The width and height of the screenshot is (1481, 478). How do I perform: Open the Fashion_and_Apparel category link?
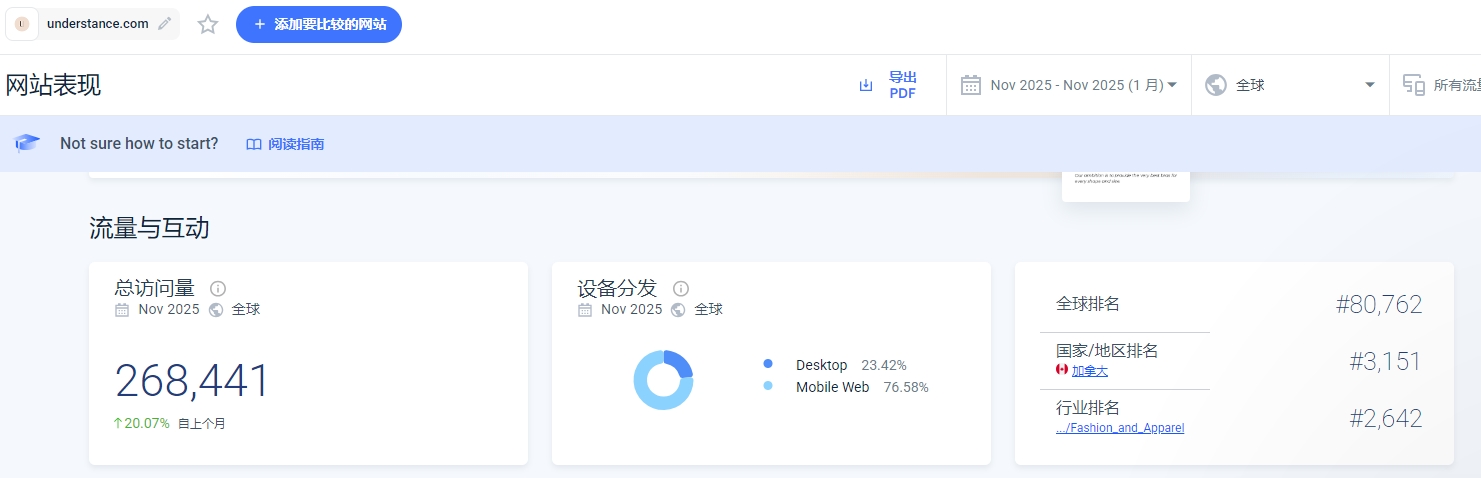click(x=1120, y=428)
